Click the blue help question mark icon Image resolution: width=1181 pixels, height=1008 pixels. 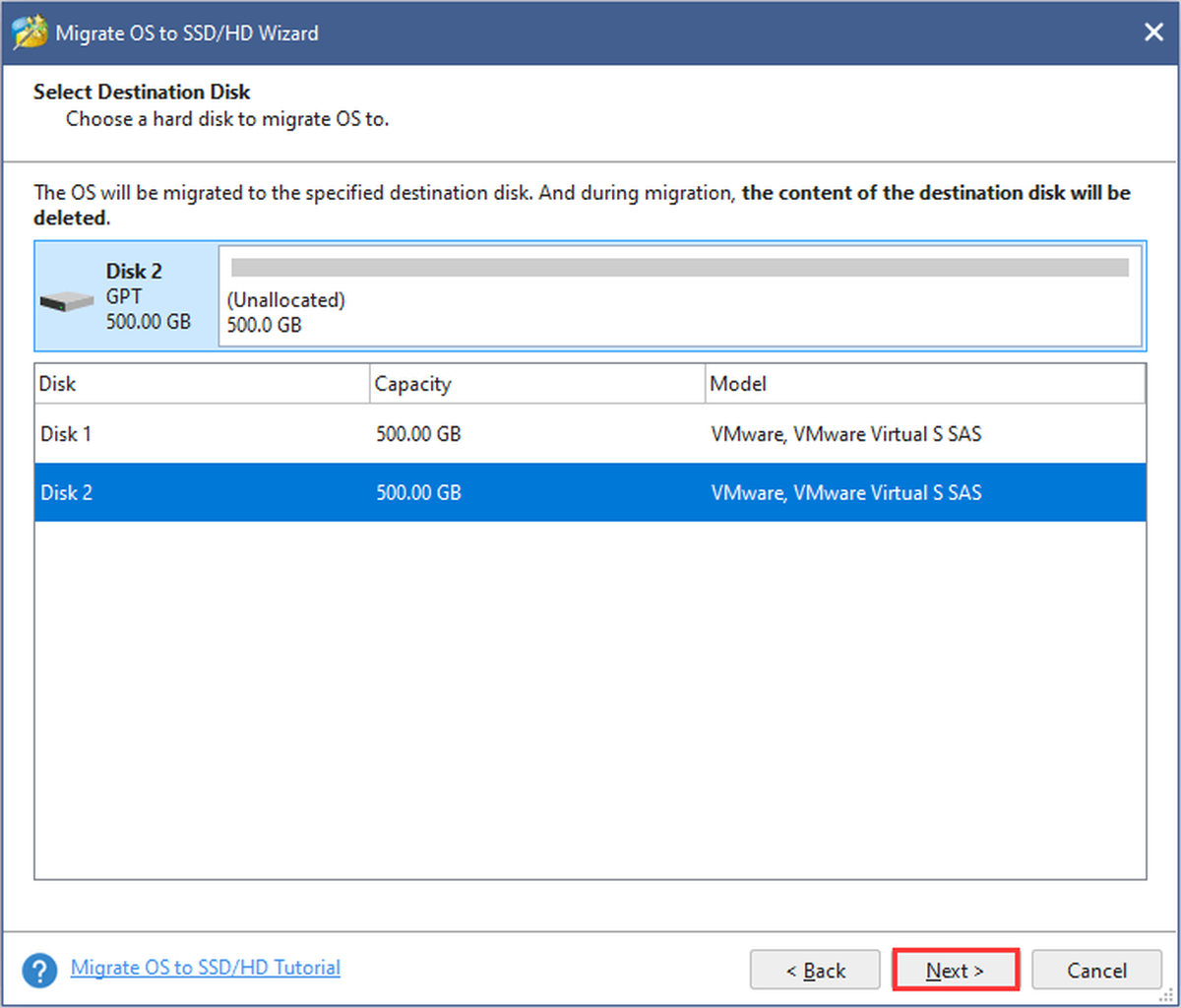pyautogui.click(x=39, y=971)
